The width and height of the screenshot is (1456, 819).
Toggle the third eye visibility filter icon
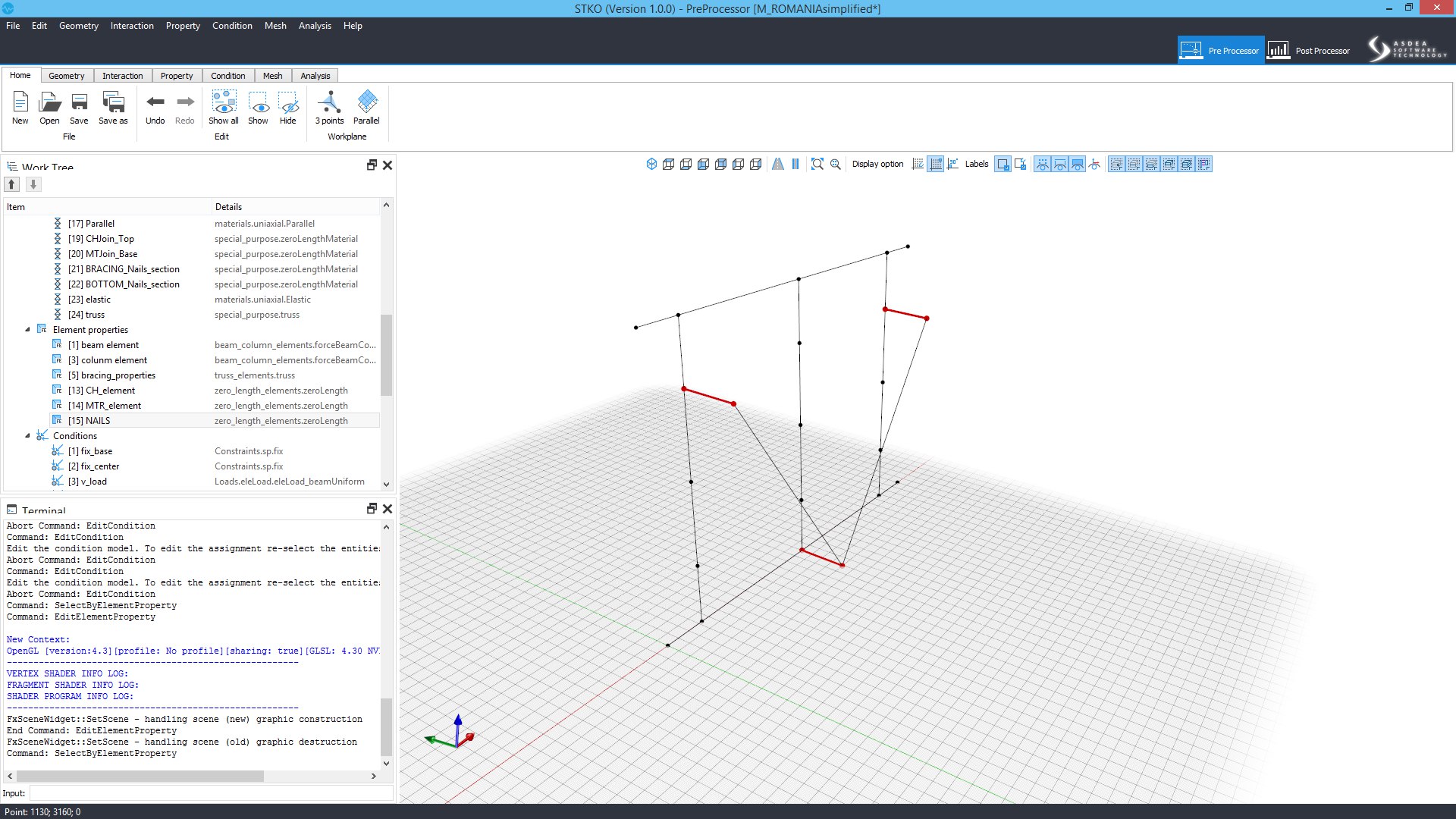point(1078,164)
